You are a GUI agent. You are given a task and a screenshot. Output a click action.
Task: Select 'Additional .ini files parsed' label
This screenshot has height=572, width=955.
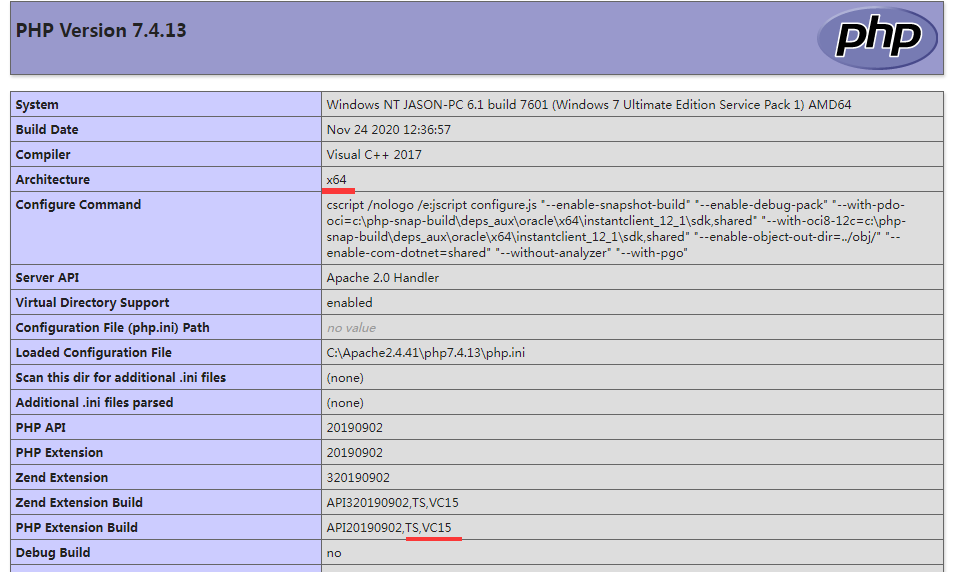[94, 403]
